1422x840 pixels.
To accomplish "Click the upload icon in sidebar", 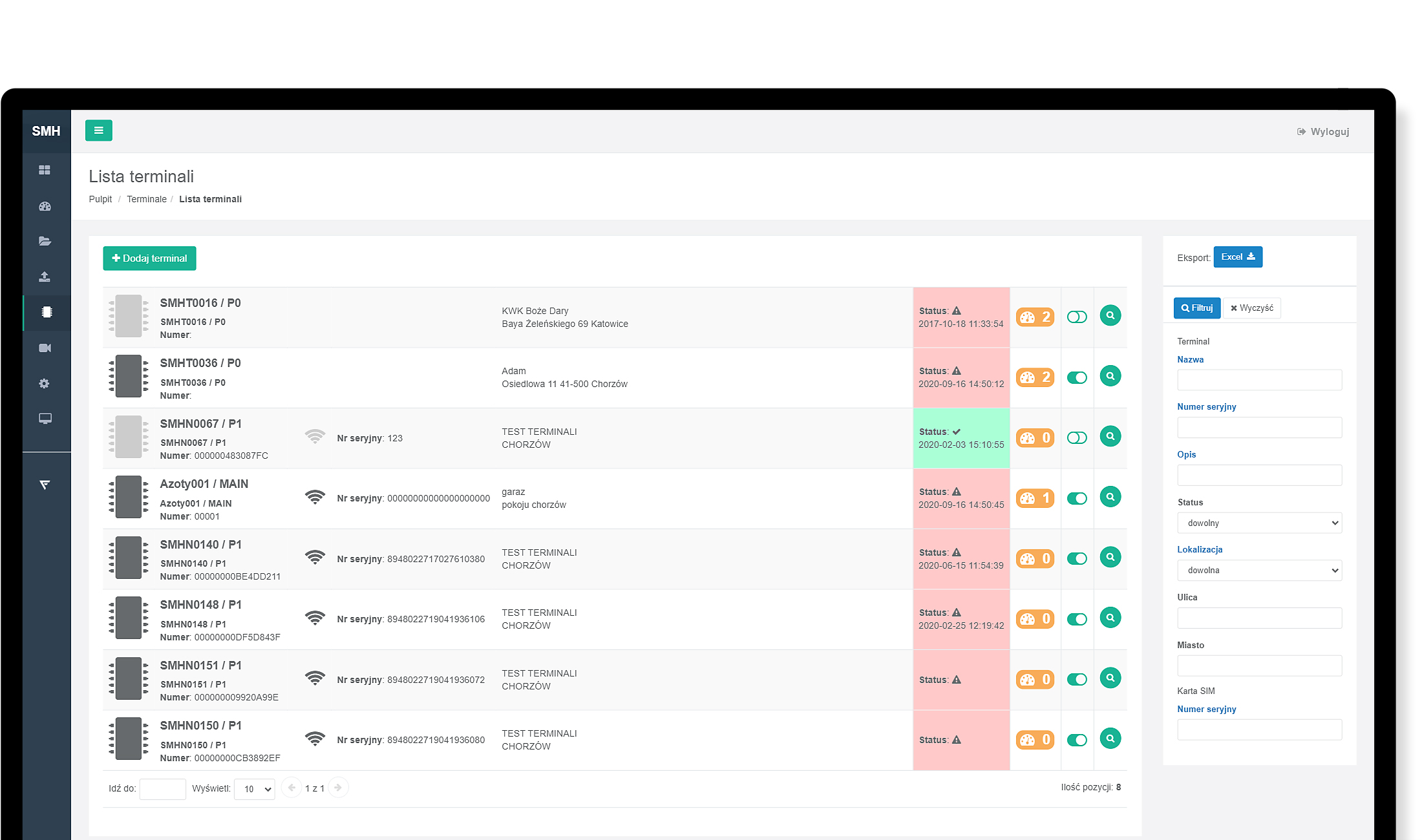I will 45,277.
